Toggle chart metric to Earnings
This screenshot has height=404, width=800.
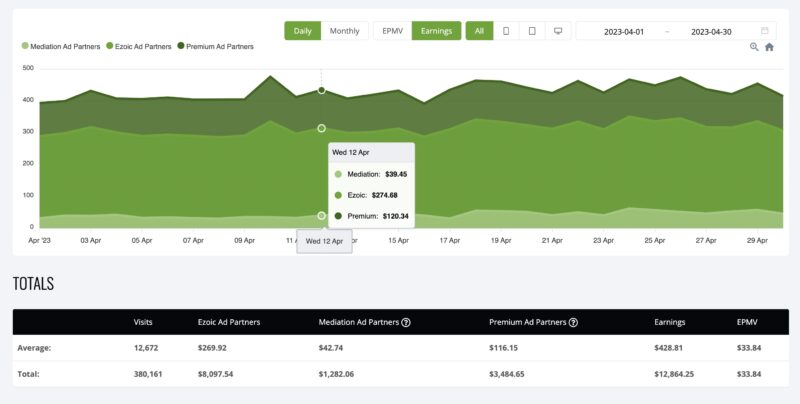(x=435, y=31)
